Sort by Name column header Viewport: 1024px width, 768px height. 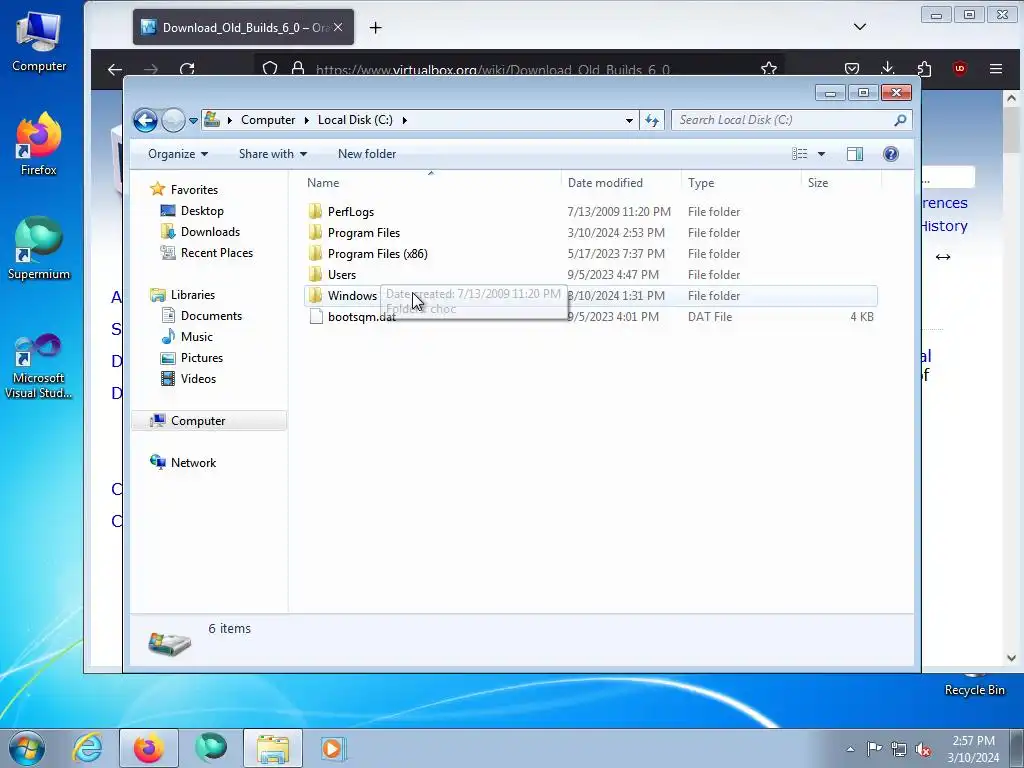[x=431, y=183]
